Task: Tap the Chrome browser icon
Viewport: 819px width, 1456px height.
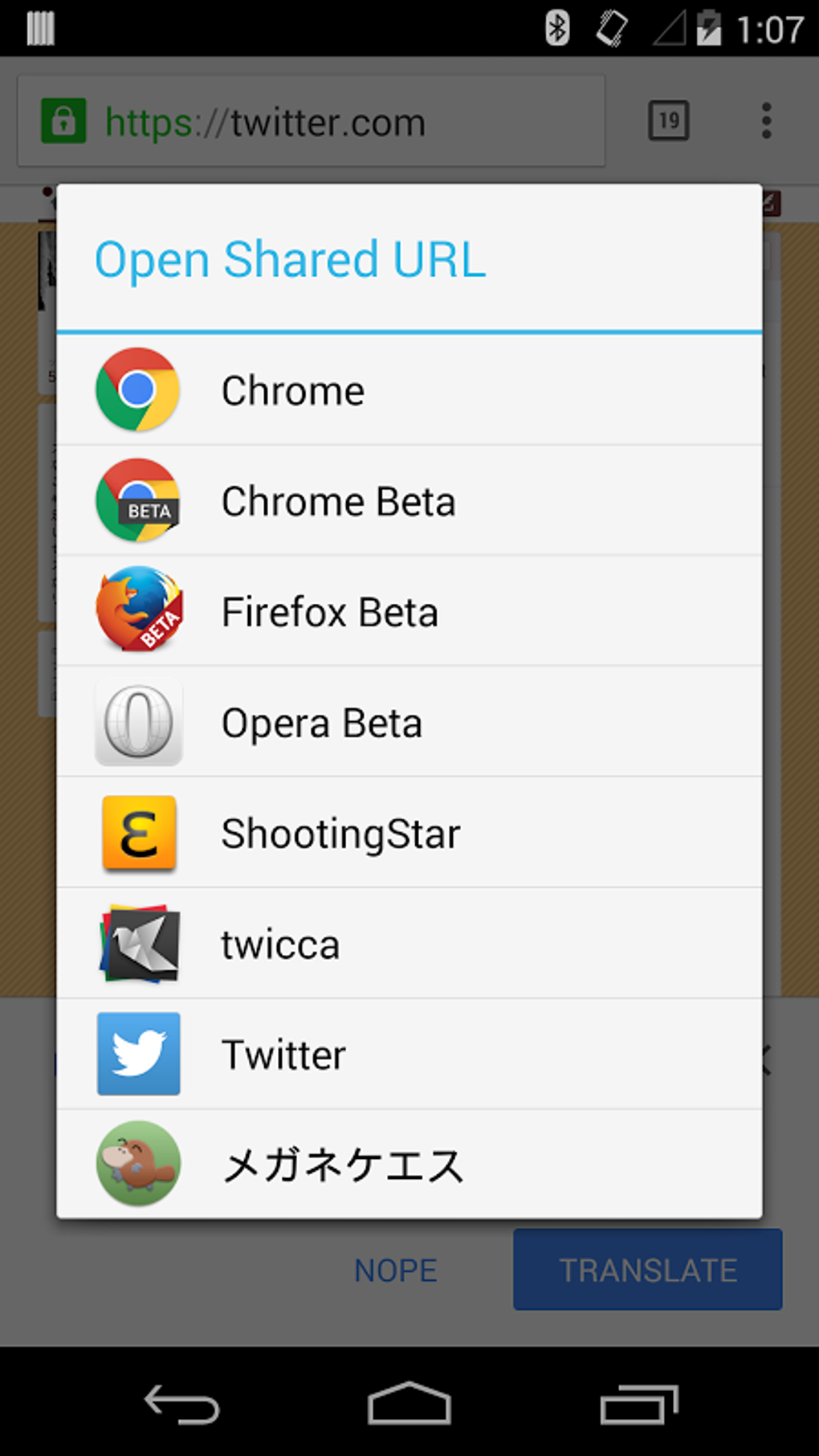Action: tap(137, 389)
